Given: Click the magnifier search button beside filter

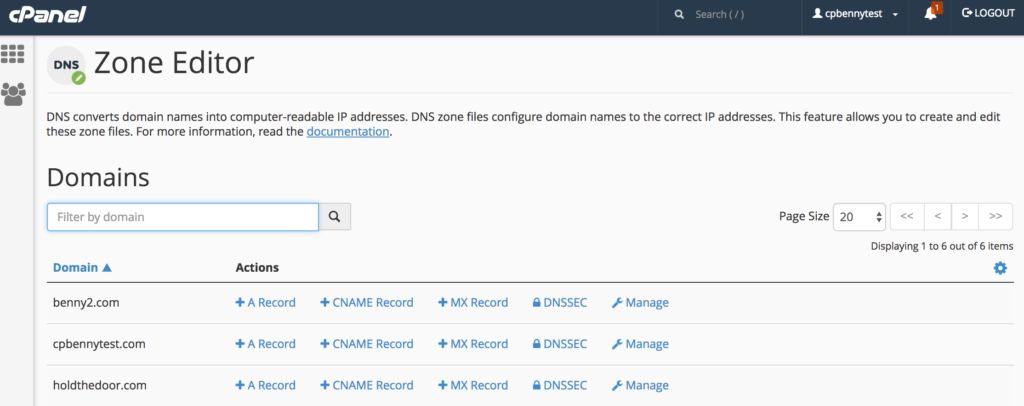Looking at the screenshot, I should point(335,216).
